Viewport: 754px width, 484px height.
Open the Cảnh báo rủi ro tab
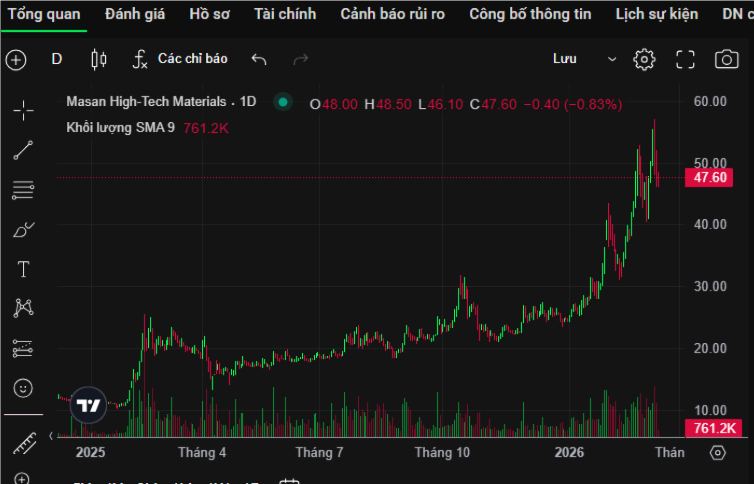392,14
